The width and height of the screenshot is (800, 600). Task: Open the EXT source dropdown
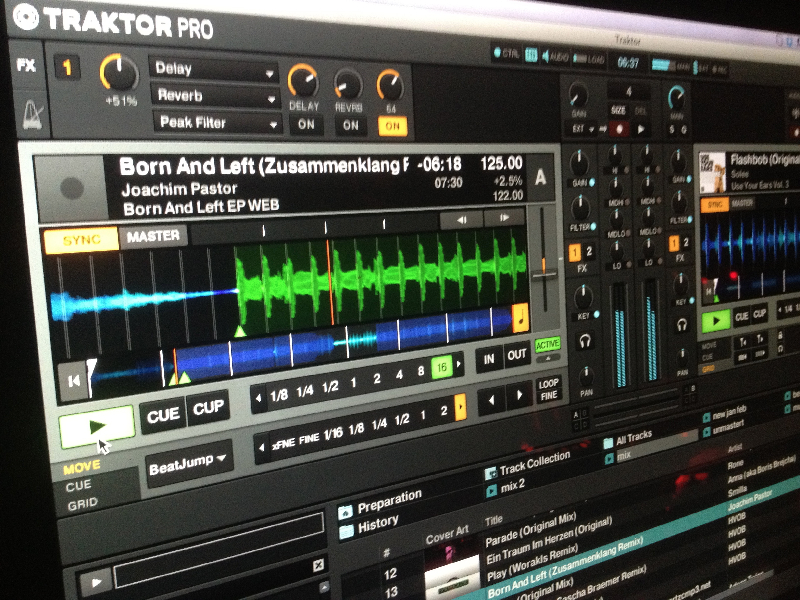pos(583,130)
